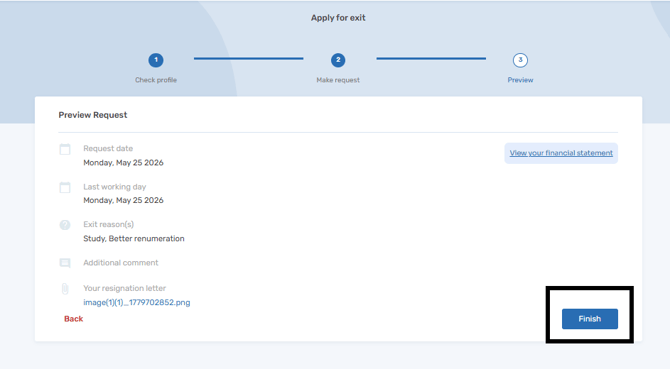Click the resignation letter paperclip icon
Viewport: 670px width, 369px height.
(x=65, y=289)
